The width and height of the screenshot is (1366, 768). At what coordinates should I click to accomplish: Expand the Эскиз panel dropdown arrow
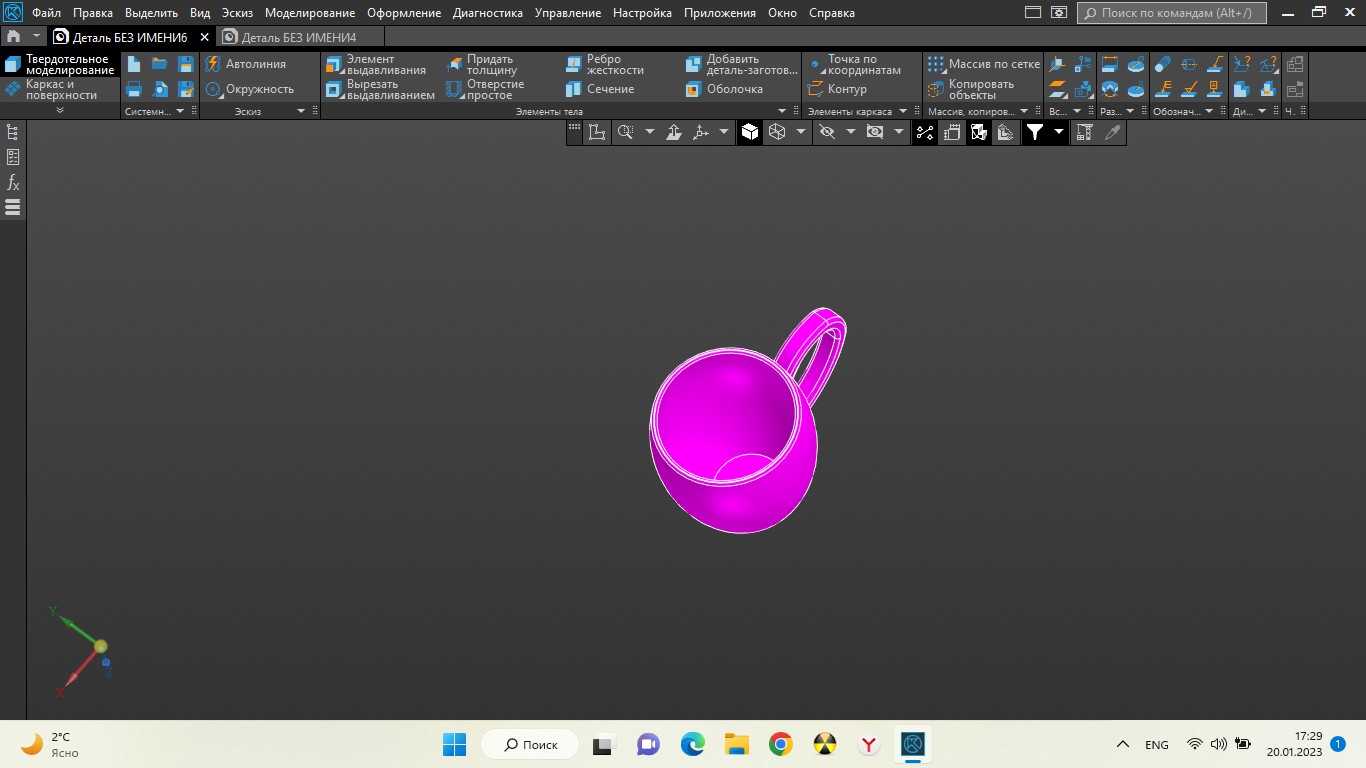tap(301, 111)
